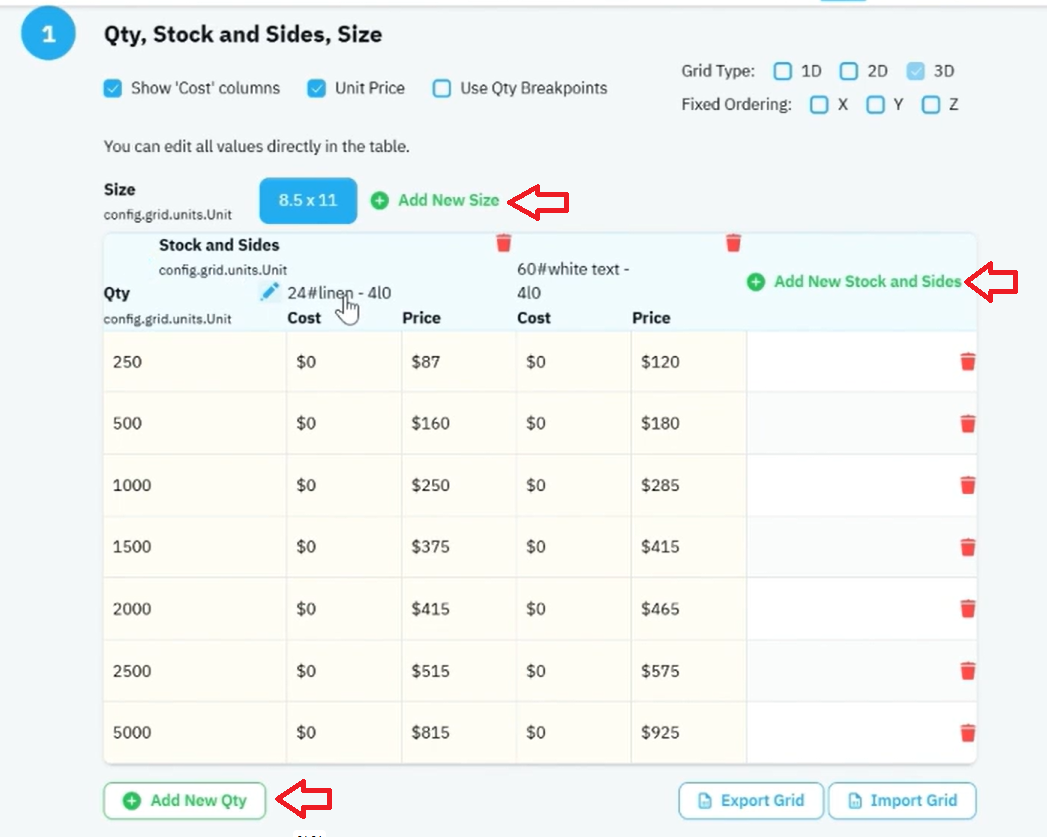Delete the 250 quantity row
1047x837 pixels.
(x=968, y=362)
